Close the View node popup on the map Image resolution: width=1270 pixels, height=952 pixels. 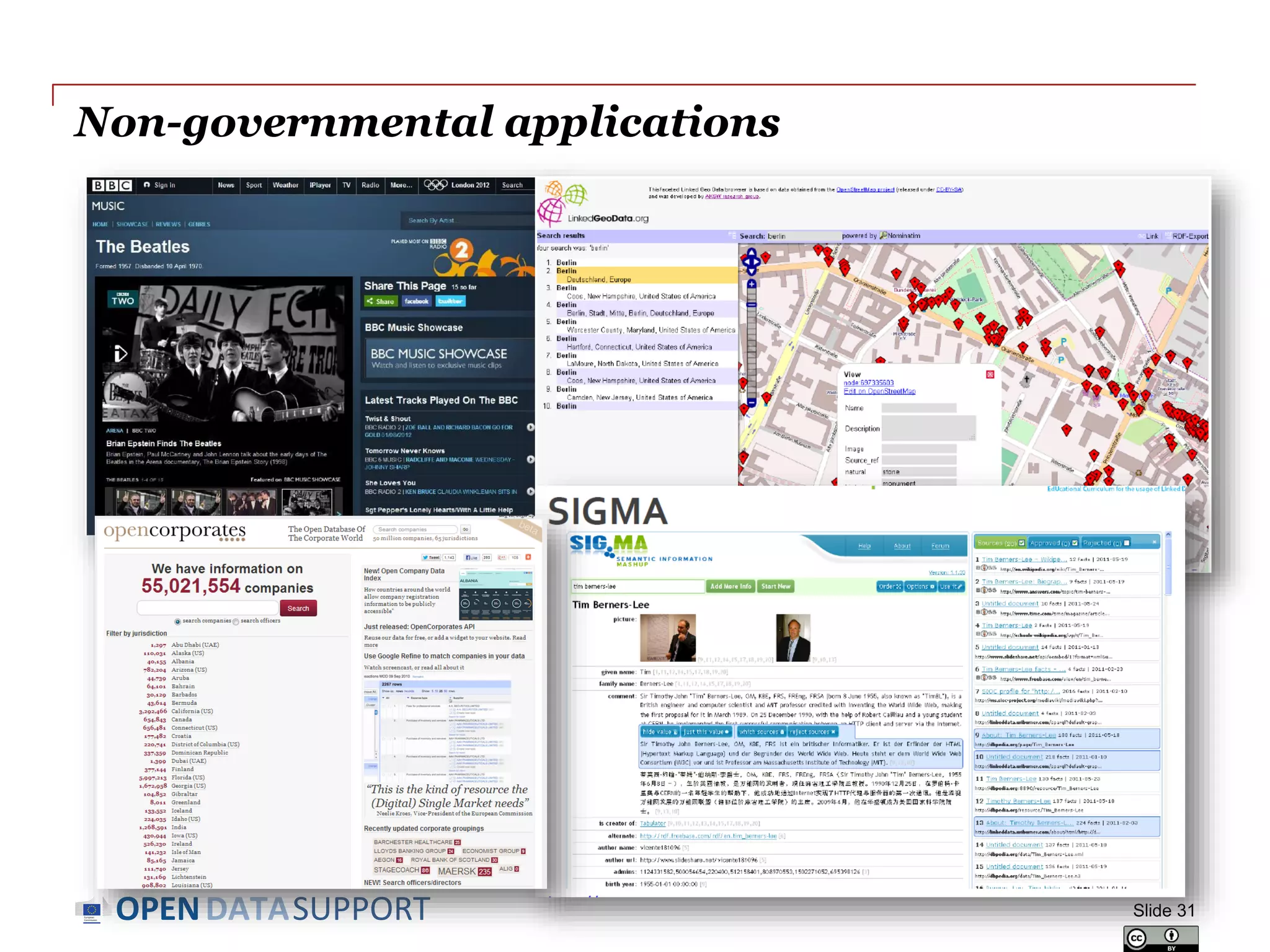(990, 374)
